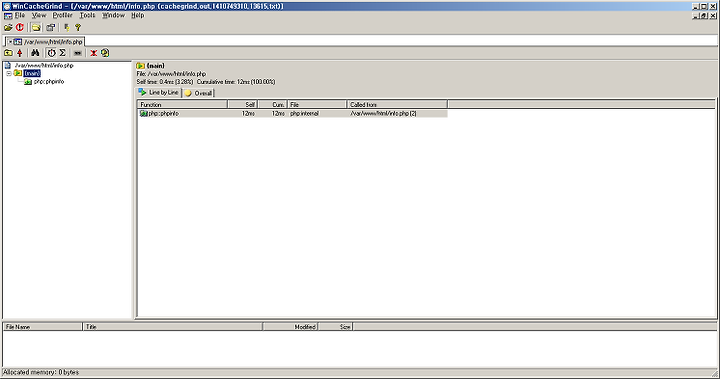
Task: Sort by the Called from column header
Action: click(397, 105)
